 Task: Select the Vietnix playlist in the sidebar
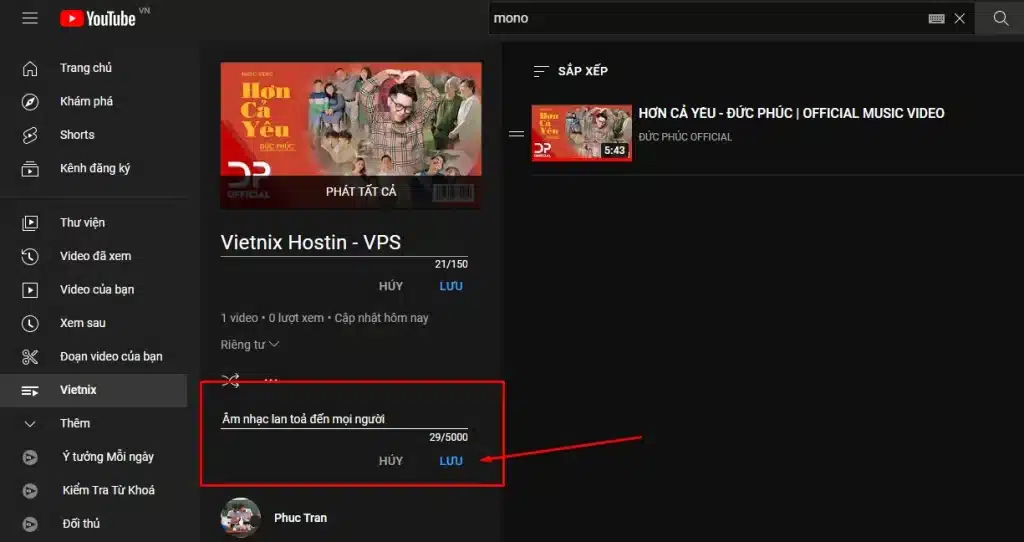click(x=93, y=390)
